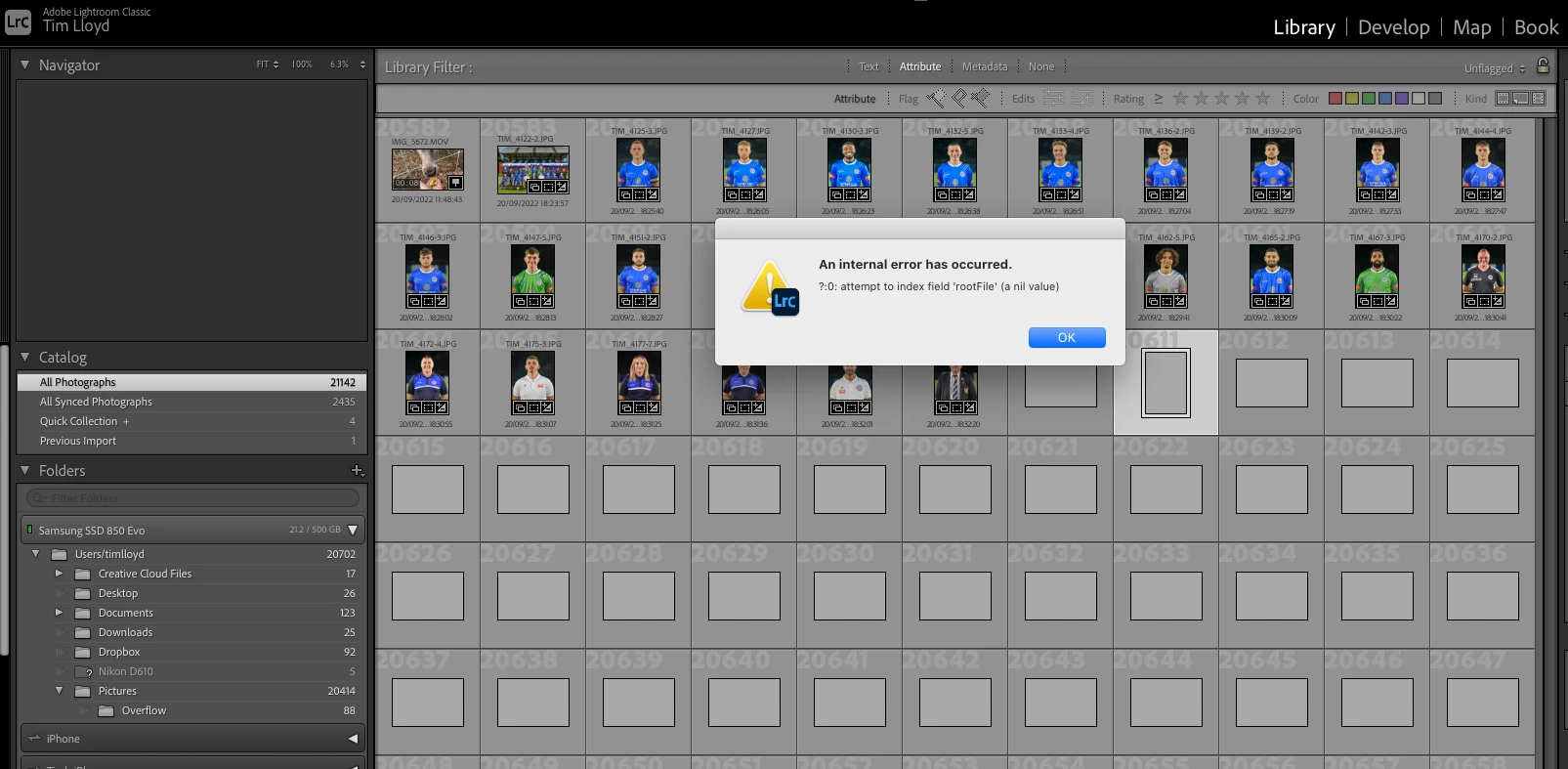This screenshot has height=769, width=1568.
Task: Click OK in the internal error dialog
Action: (1067, 337)
